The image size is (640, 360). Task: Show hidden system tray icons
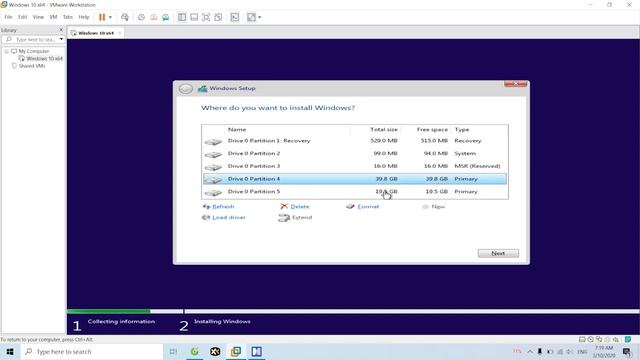pos(530,351)
